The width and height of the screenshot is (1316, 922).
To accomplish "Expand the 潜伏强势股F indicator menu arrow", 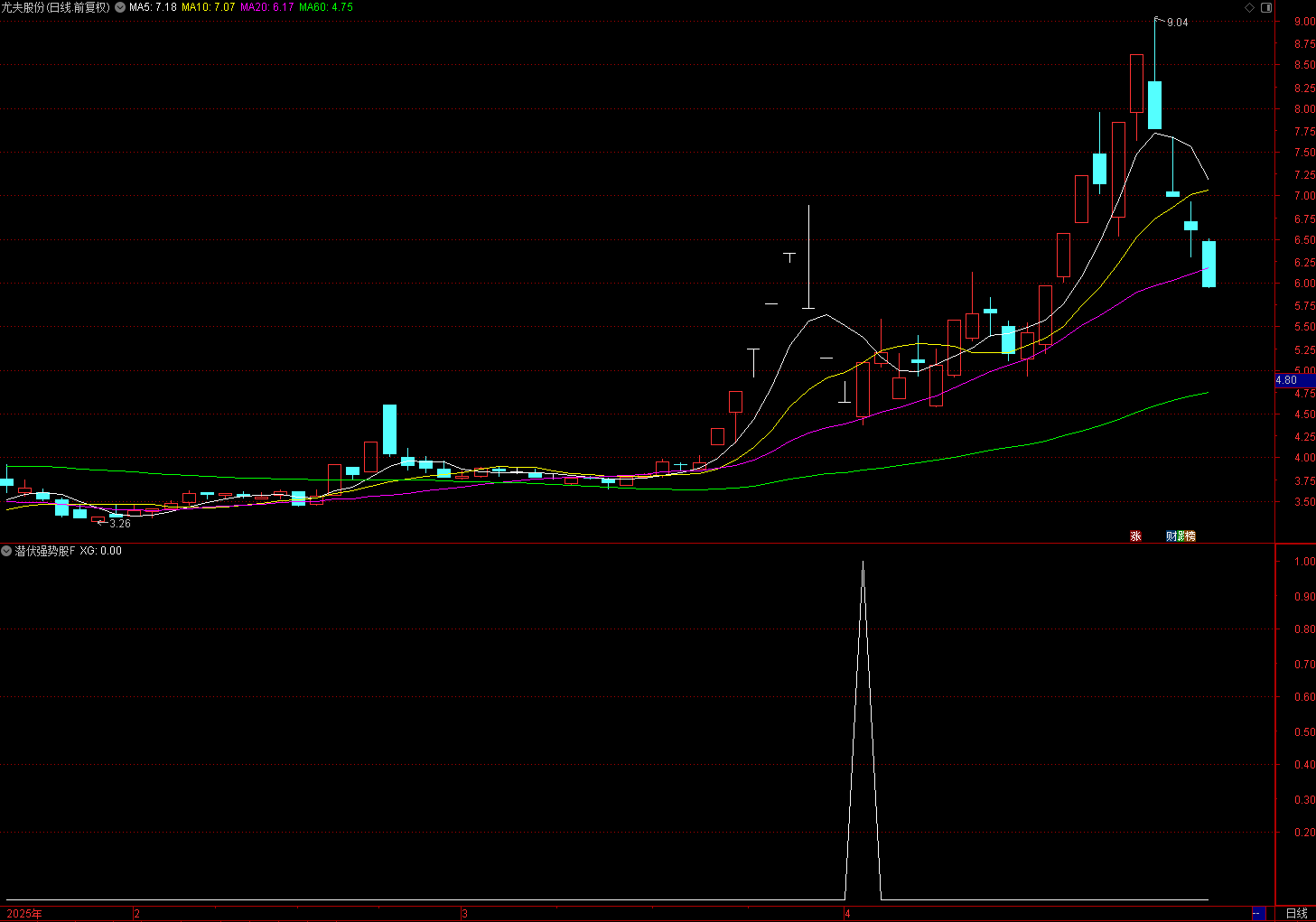I will pos(6,551).
